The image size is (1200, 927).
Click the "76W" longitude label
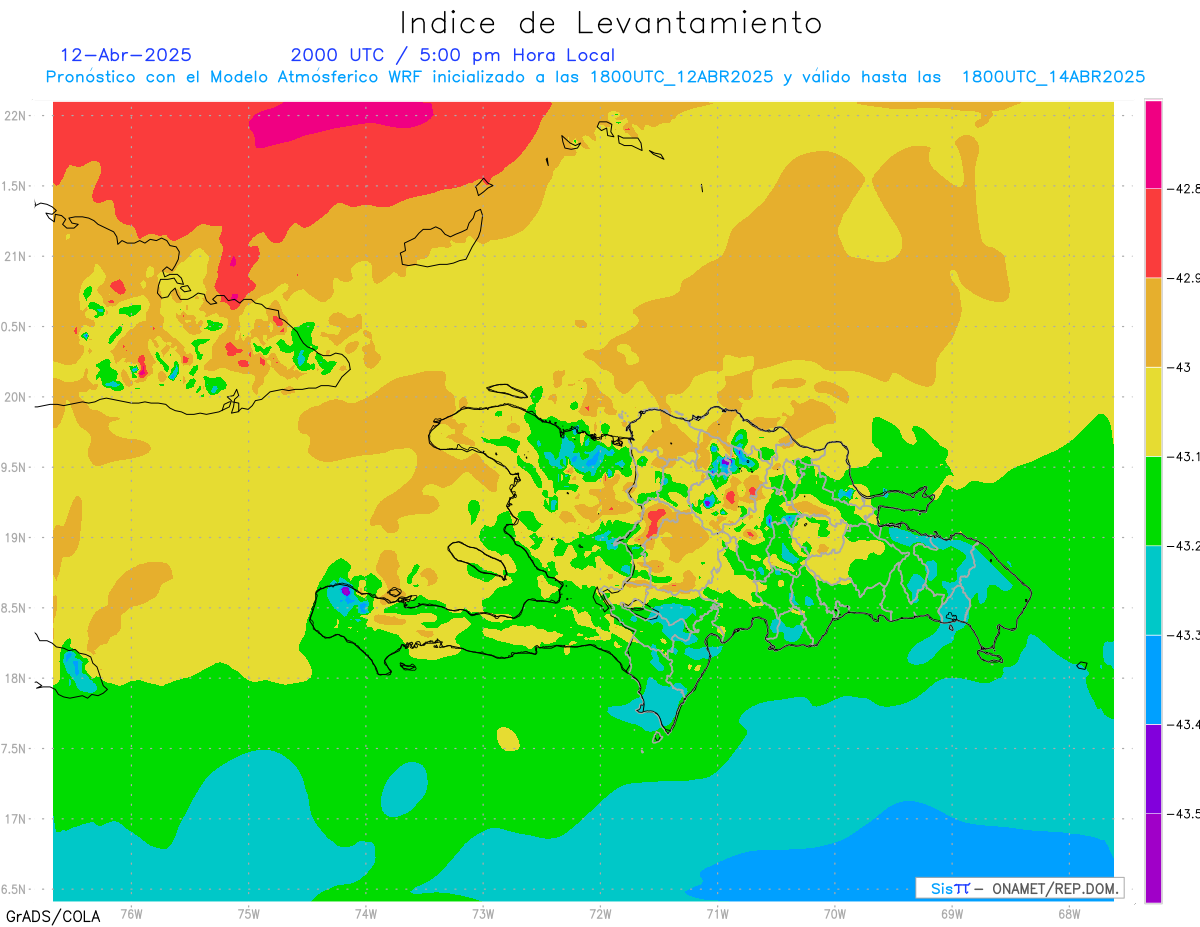(x=131, y=914)
